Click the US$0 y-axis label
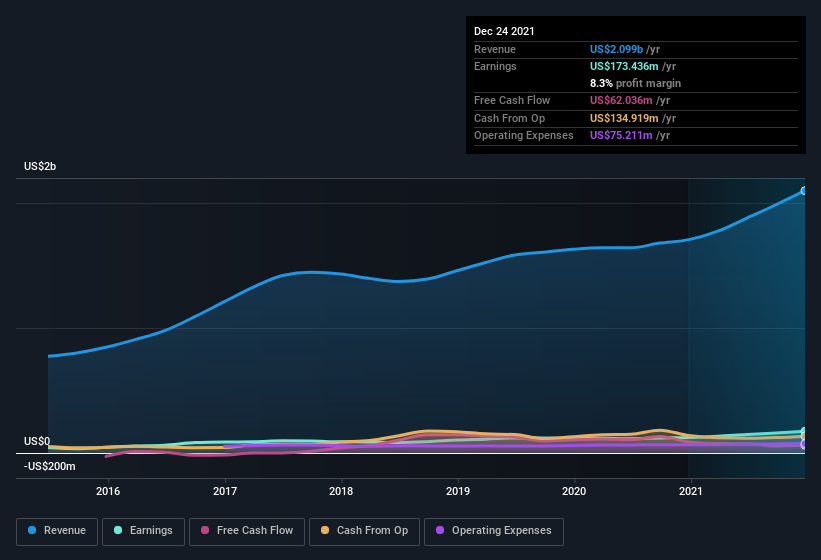 point(37,441)
